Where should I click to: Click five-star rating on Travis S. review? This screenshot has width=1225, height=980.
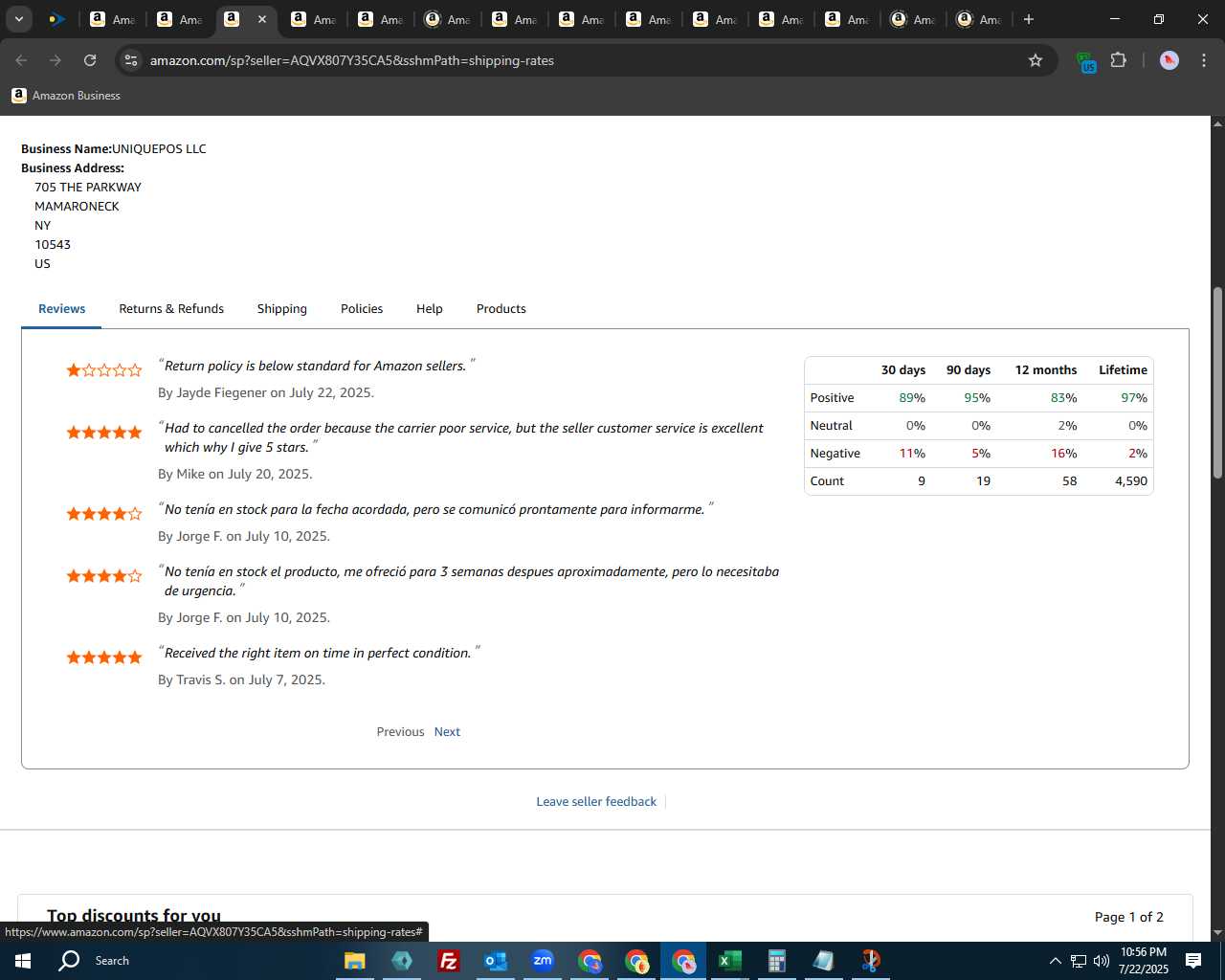(103, 657)
